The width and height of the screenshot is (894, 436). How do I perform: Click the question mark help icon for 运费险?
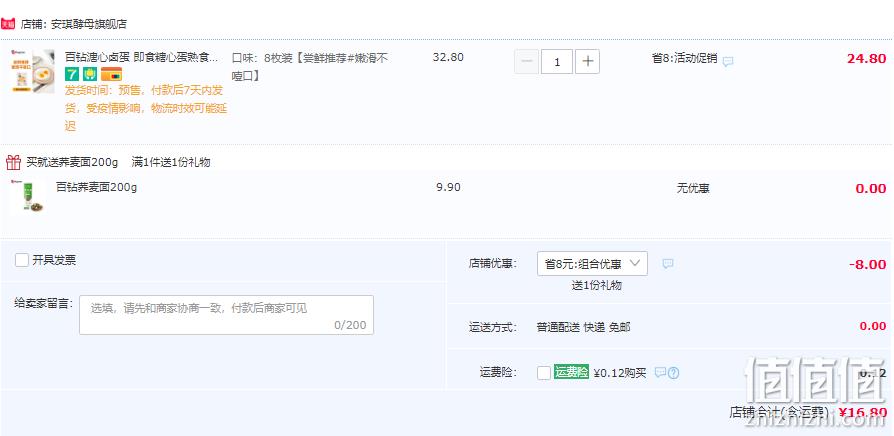pos(674,373)
